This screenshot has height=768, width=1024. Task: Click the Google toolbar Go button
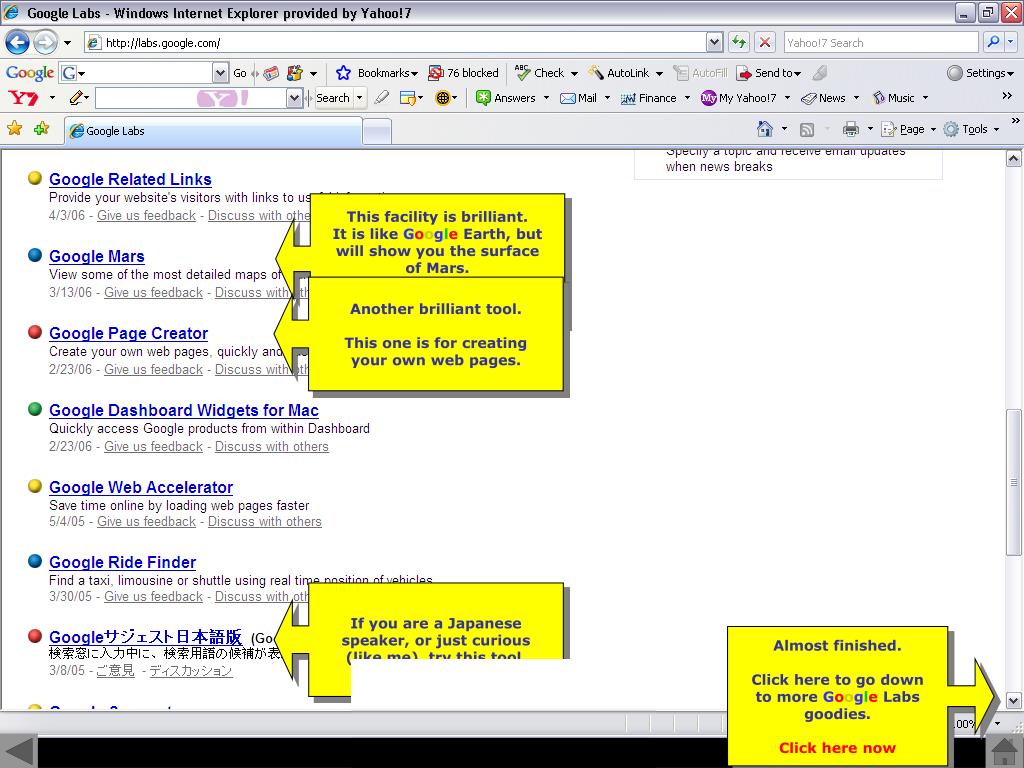tap(240, 72)
